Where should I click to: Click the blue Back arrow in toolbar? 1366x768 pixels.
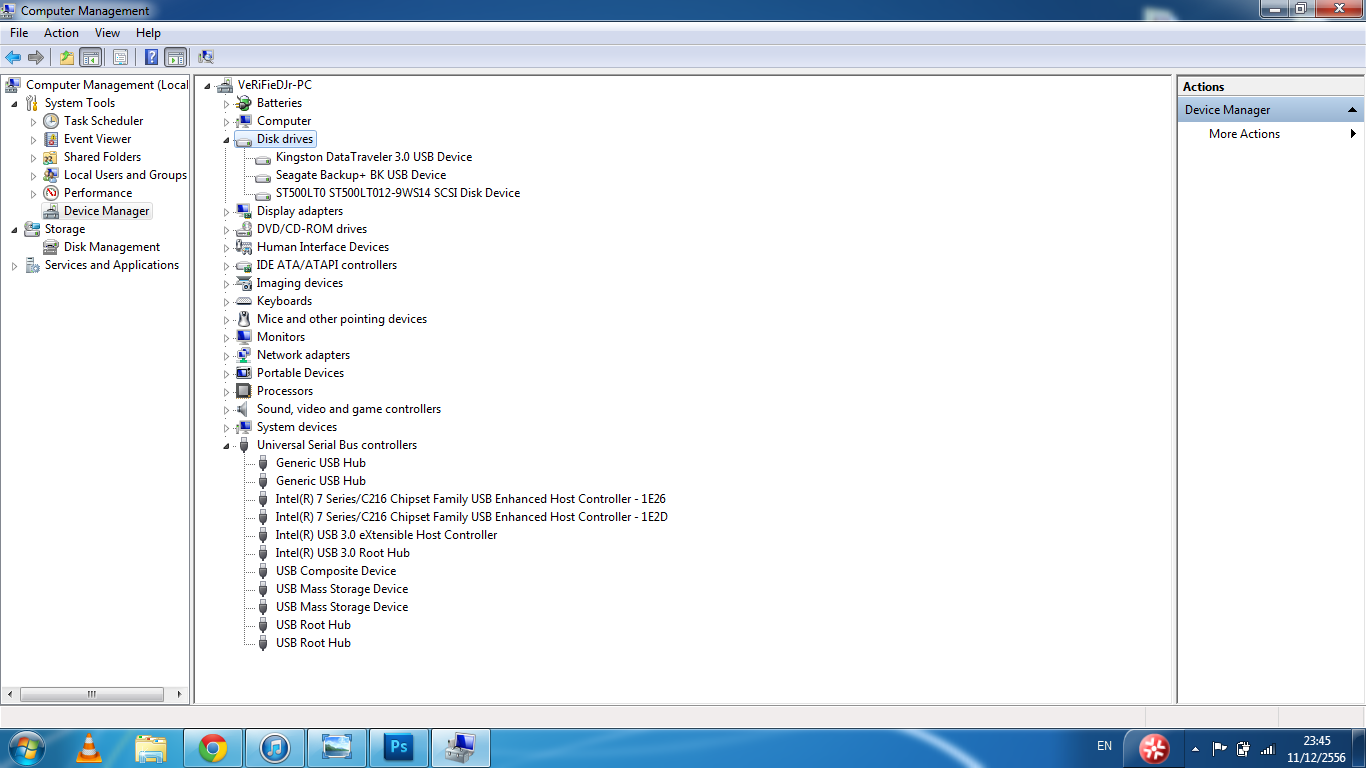13,57
